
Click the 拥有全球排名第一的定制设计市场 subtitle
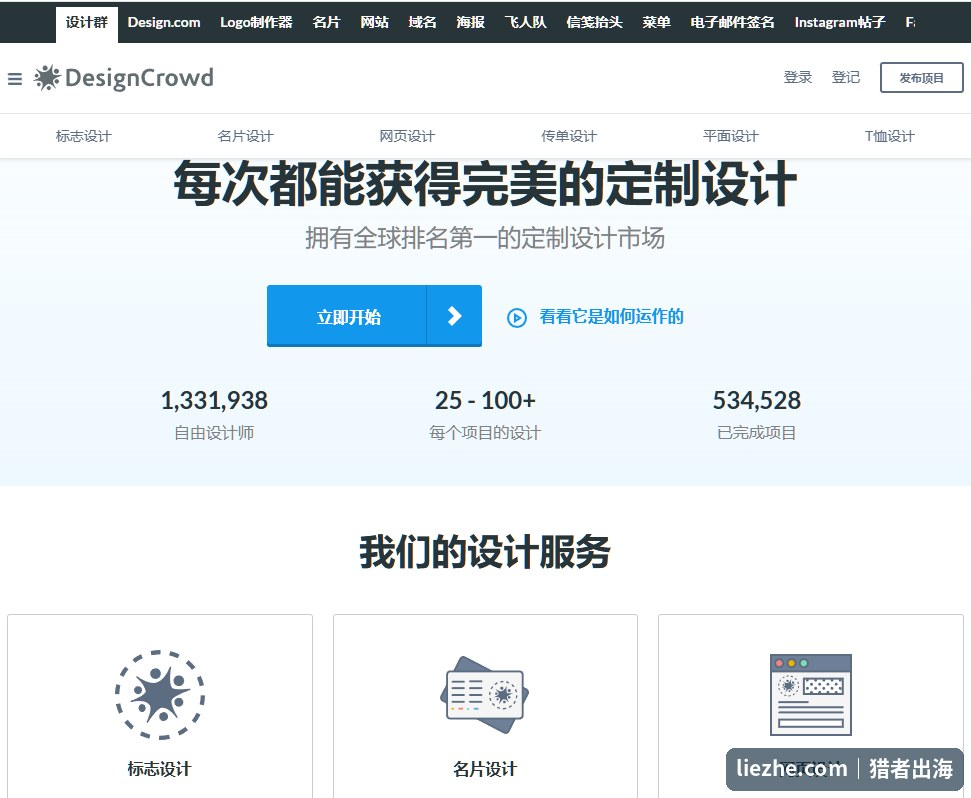tap(485, 238)
